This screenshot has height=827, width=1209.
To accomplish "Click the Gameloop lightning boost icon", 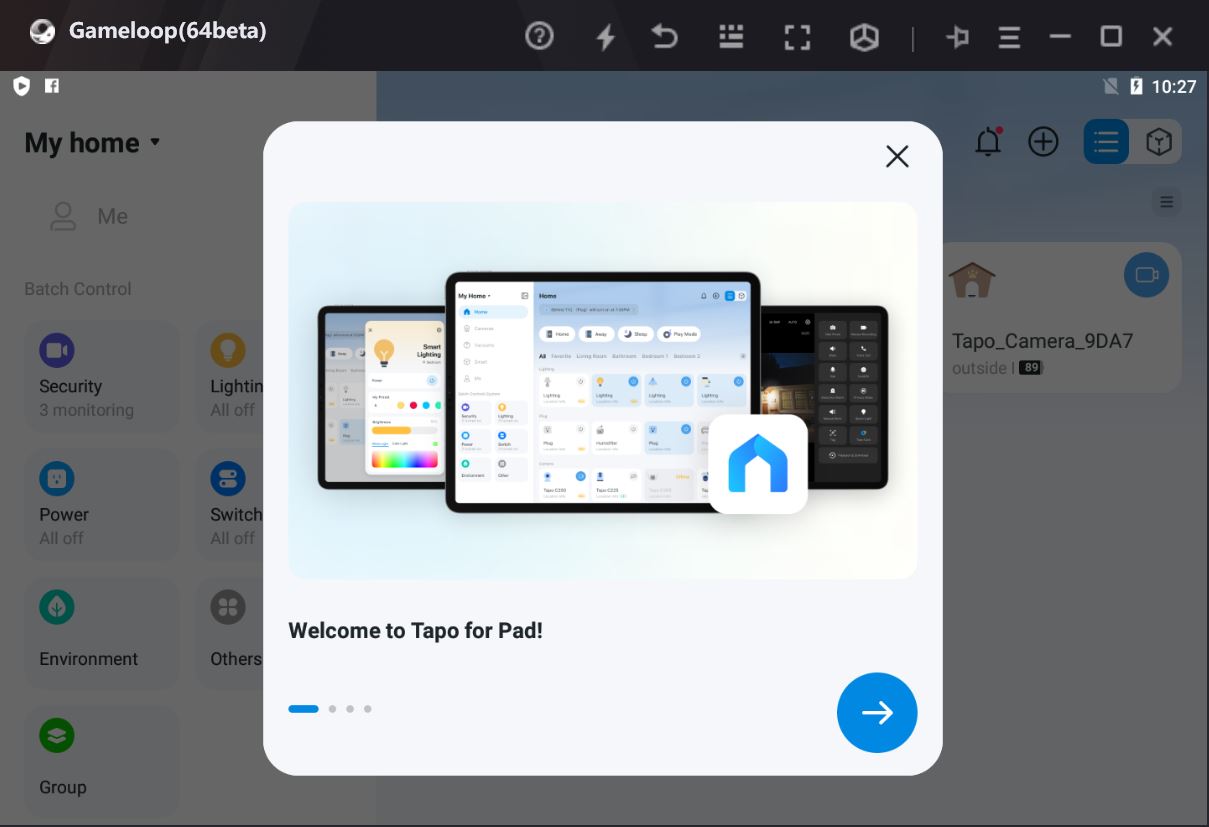I will tap(605, 37).
